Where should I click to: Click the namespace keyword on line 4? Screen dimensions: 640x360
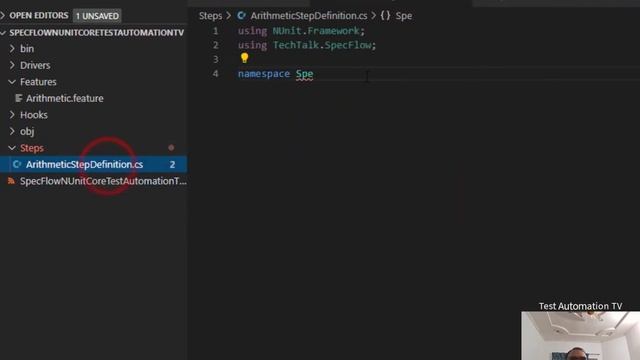tap(264, 74)
